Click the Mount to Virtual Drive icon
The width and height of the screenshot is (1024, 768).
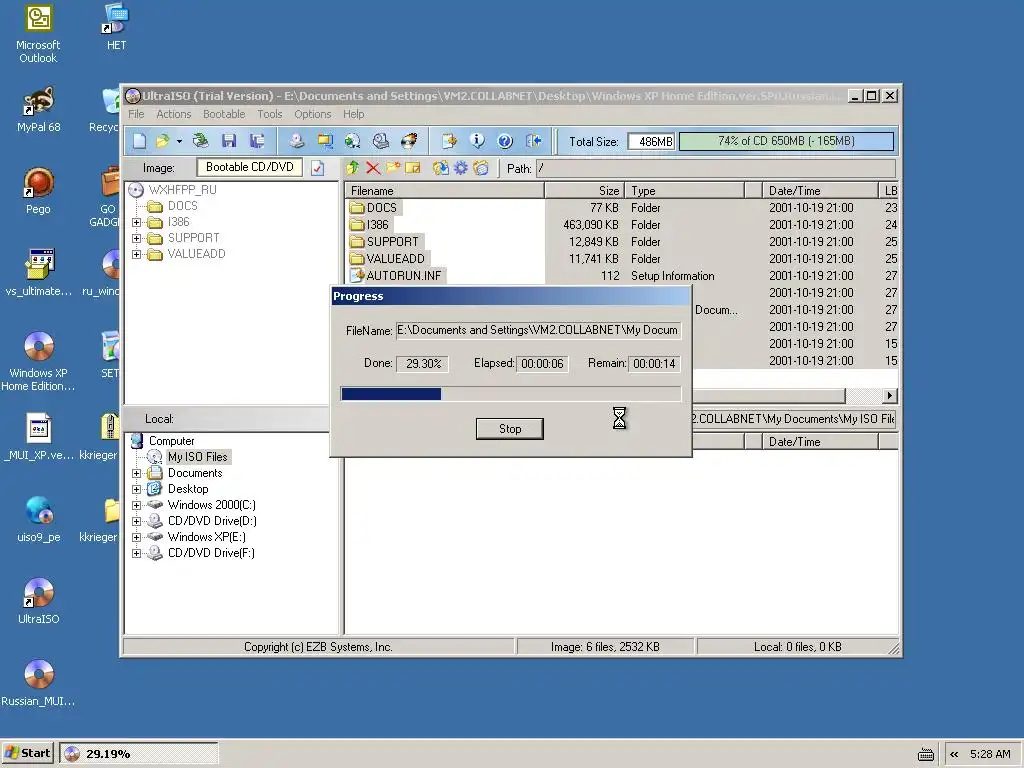click(x=381, y=141)
